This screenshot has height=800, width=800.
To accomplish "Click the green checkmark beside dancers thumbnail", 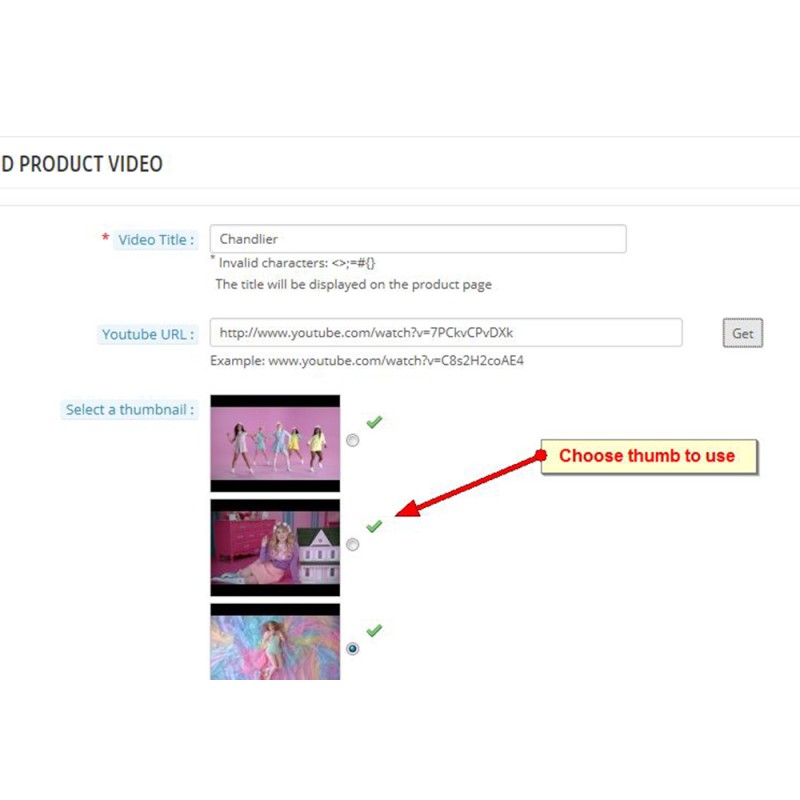I will [x=374, y=422].
